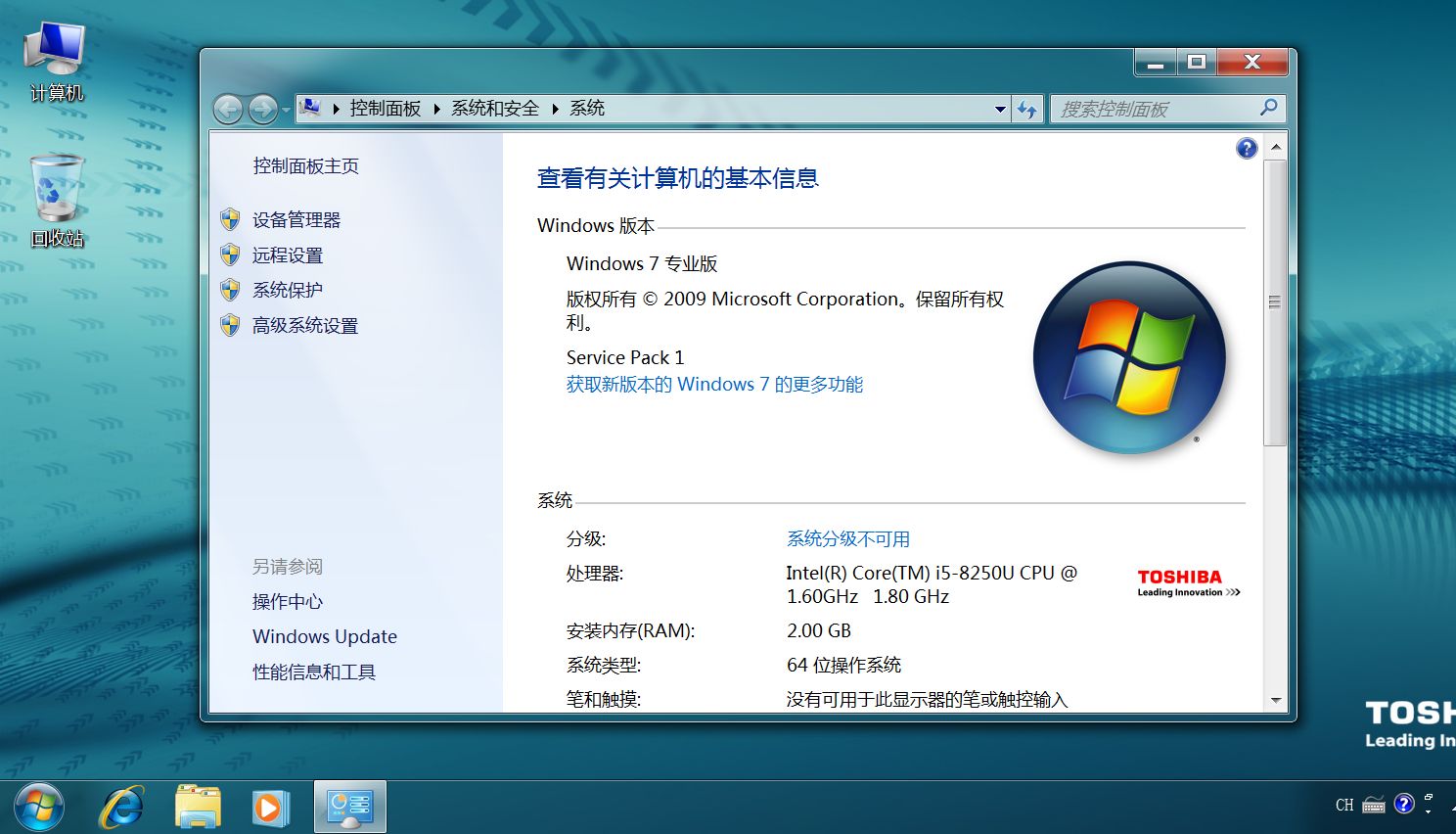
Task: Open 操作中心 link
Action: point(288,602)
